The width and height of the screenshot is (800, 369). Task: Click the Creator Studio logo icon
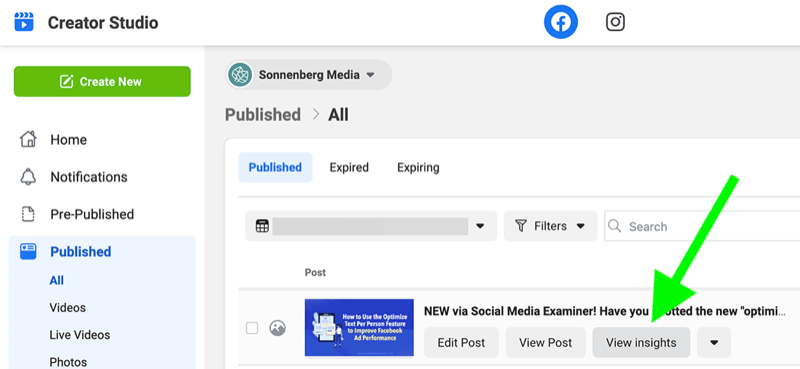(23, 22)
